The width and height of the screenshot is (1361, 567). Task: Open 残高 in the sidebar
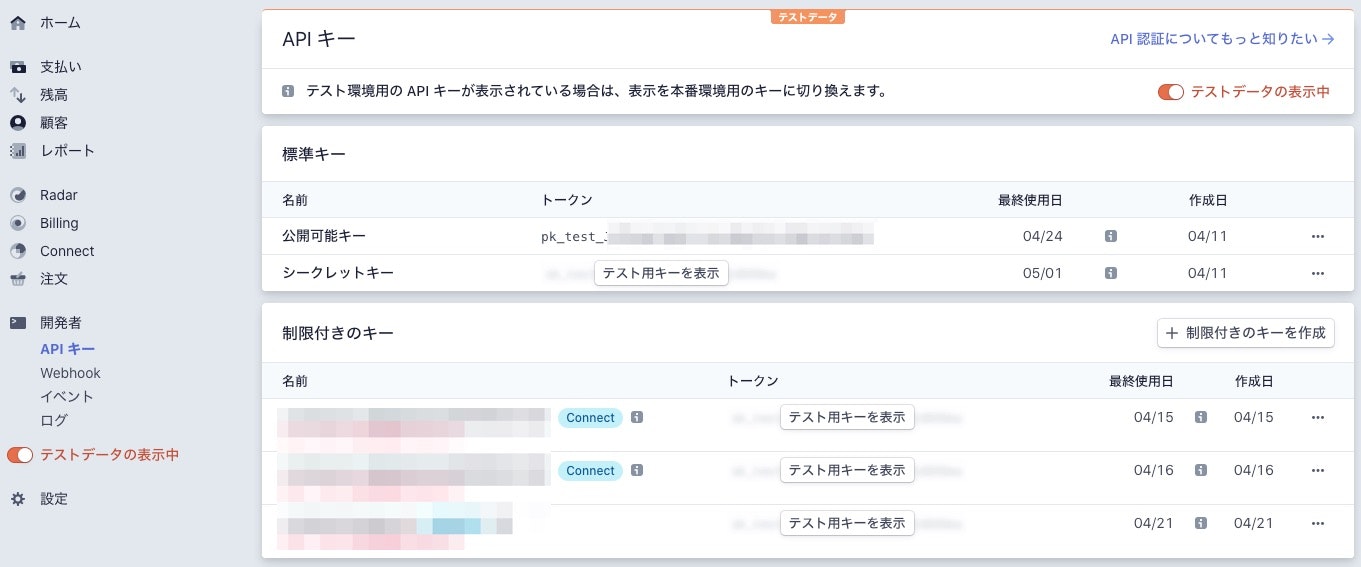click(x=54, y=95)
